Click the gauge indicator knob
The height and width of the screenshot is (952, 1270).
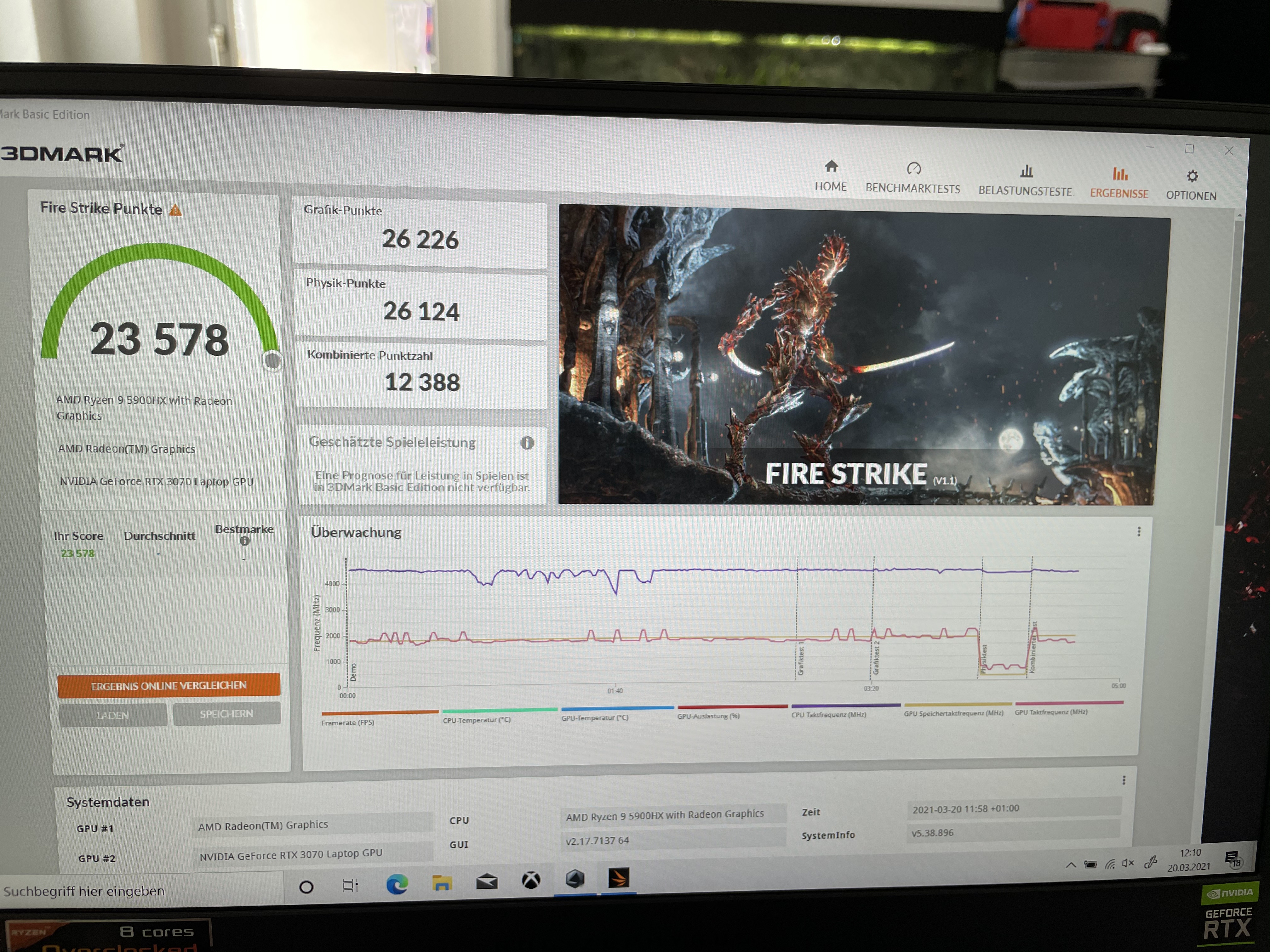tap(272, 360)
